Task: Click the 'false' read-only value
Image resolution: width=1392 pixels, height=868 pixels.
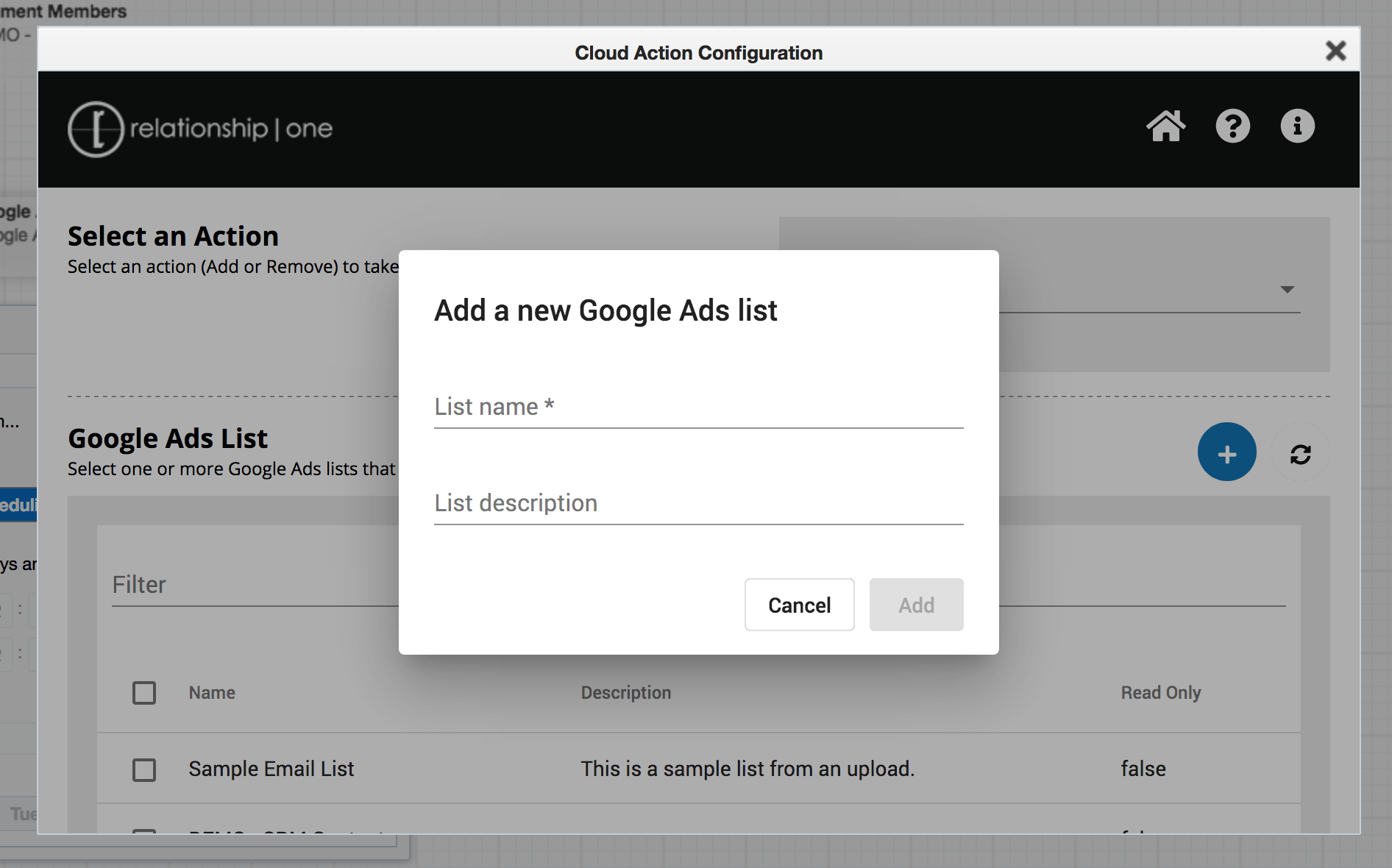Action: pos(1143,769)
